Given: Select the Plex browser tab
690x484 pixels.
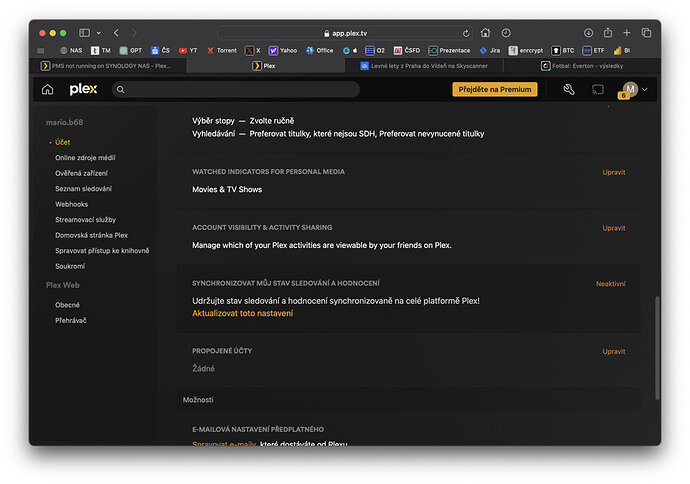Looking at the screenshot, I should 265,66.
